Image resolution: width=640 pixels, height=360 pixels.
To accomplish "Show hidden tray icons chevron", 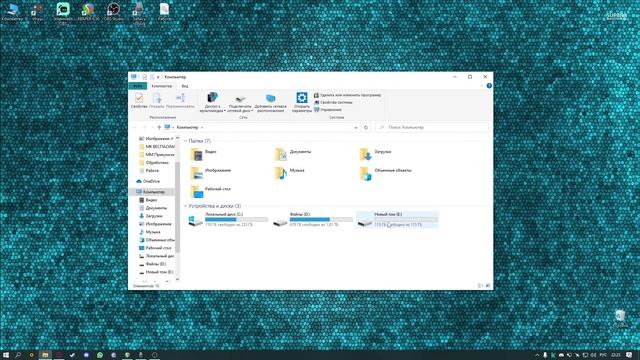I will 537,355.
